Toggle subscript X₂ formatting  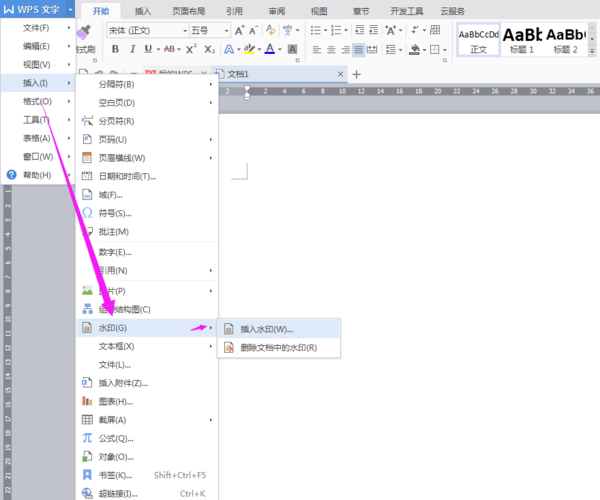pyautogui.click(x=209, y=49)
